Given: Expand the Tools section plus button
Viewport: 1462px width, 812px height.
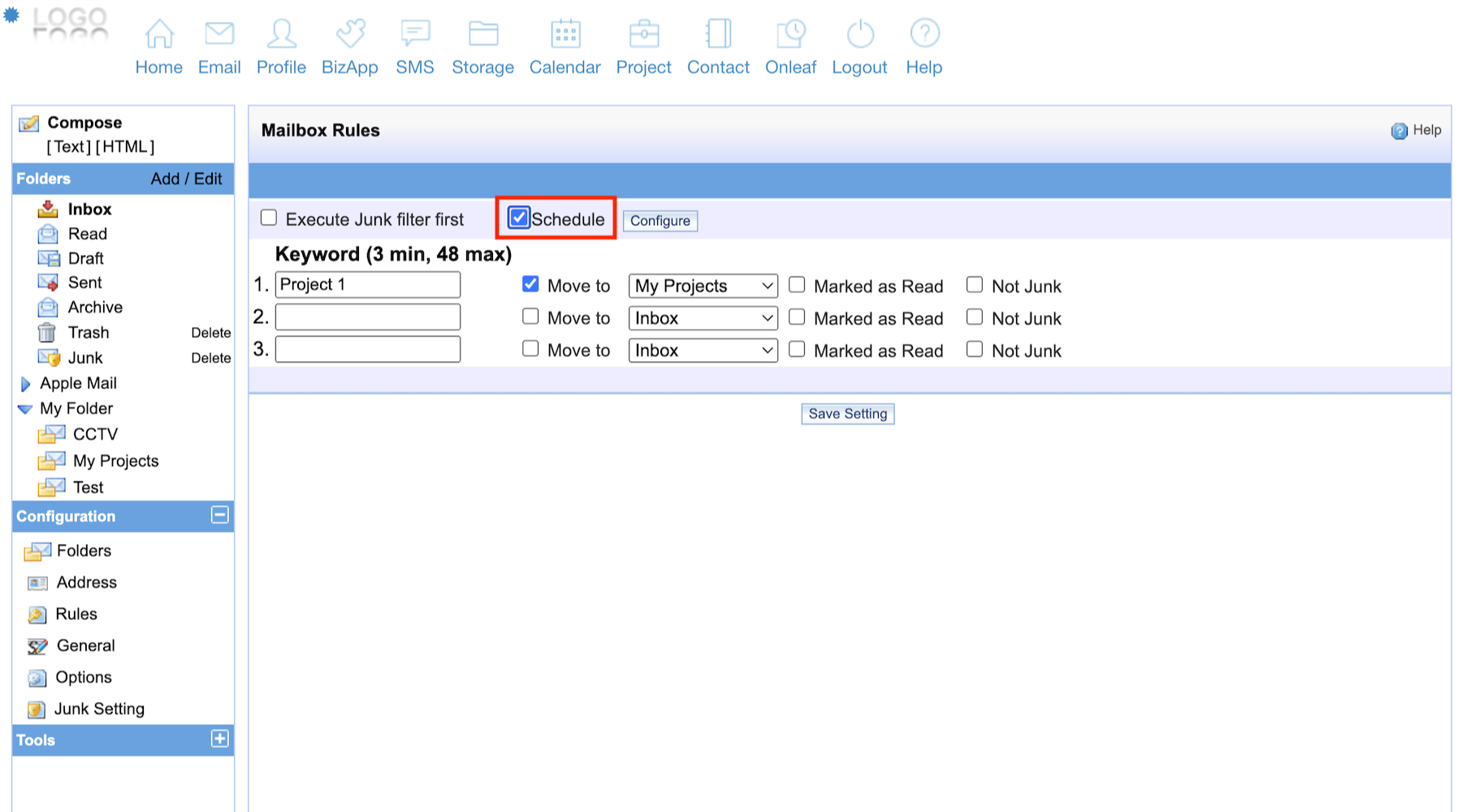Looking at the screenshot, I should [219, 739].
